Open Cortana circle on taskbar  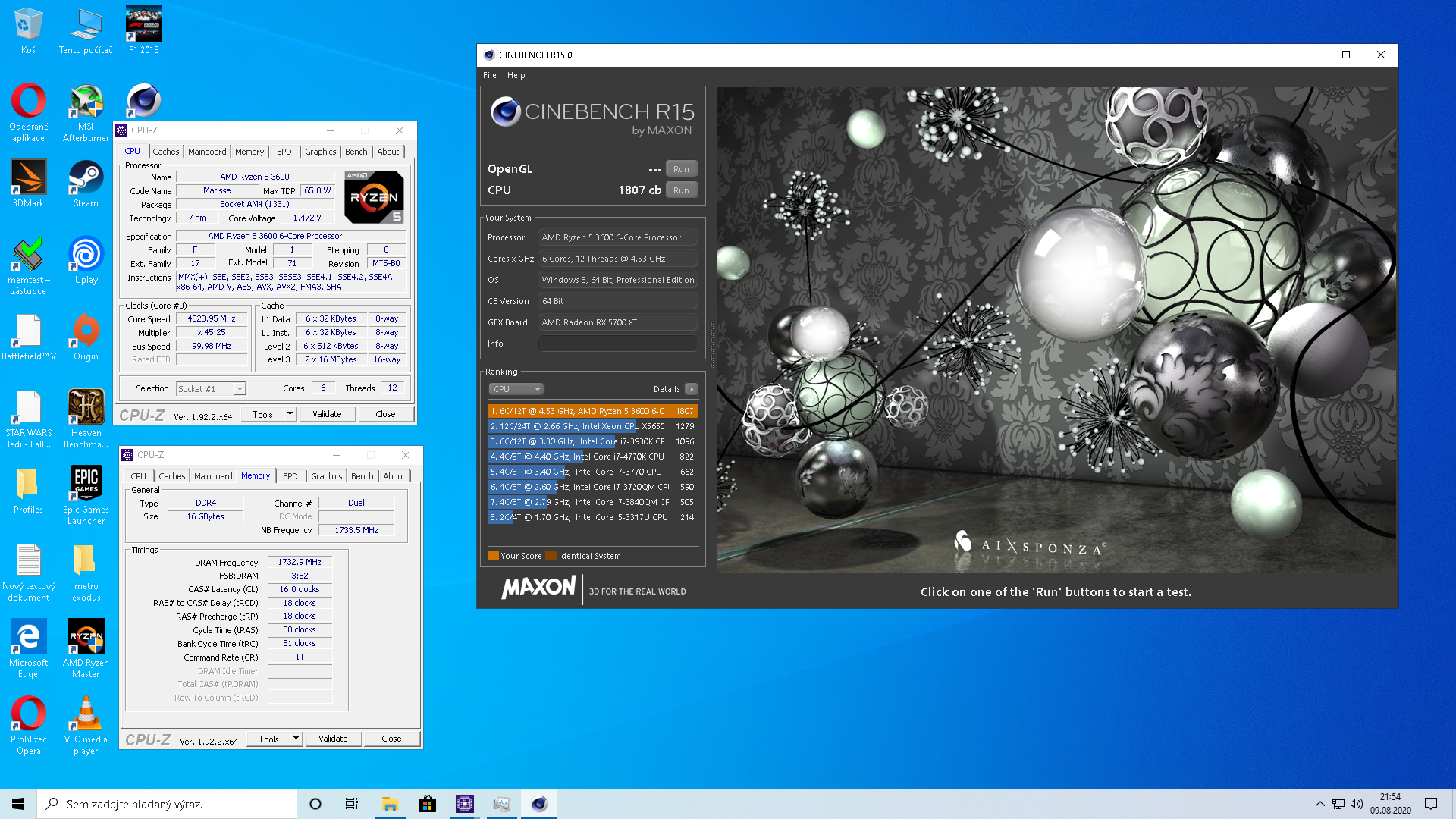pyautogui.click(x=315, y=804)
